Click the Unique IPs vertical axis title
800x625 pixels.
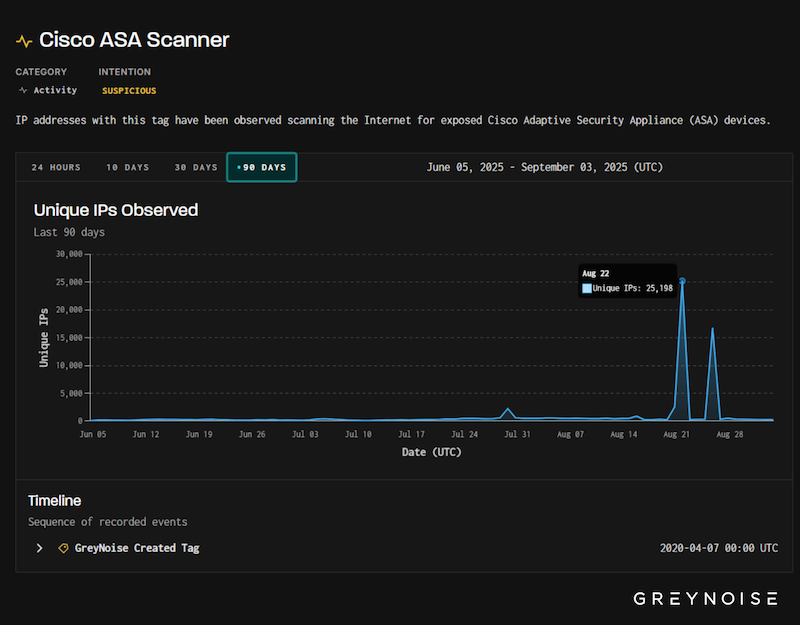click(44, 338)
